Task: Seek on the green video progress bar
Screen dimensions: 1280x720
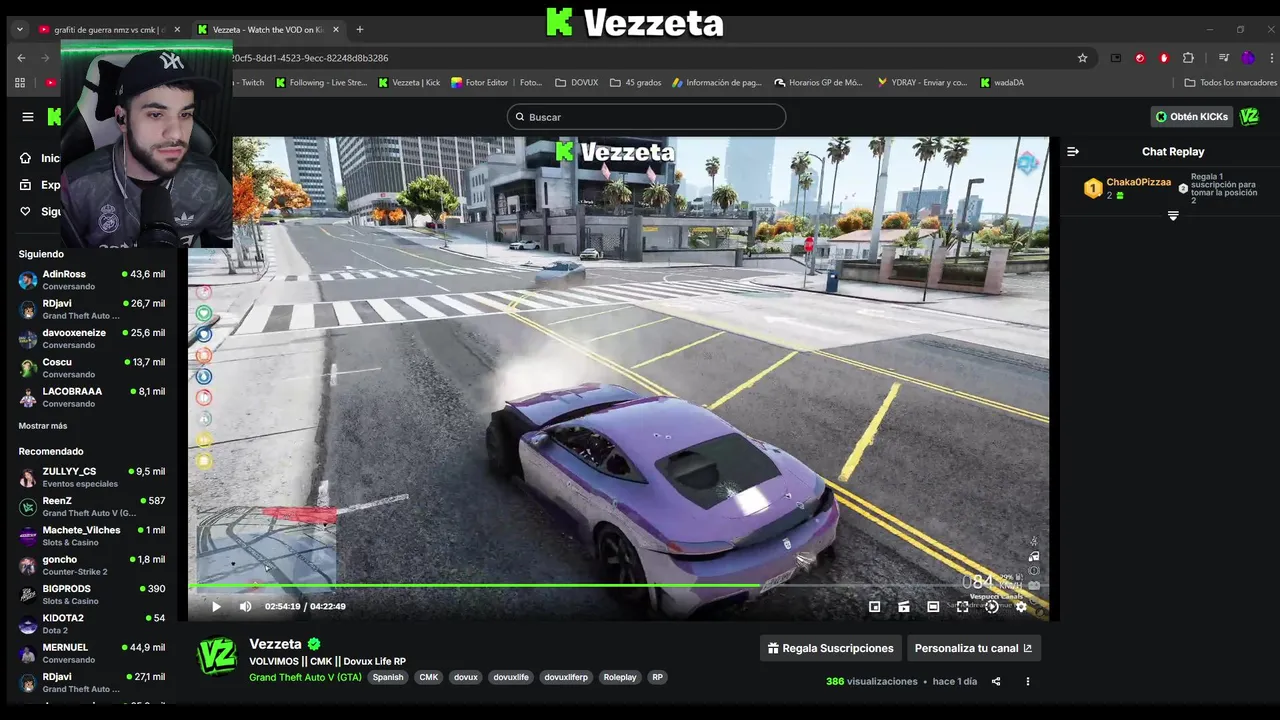Action: click(x=618, y=585)
